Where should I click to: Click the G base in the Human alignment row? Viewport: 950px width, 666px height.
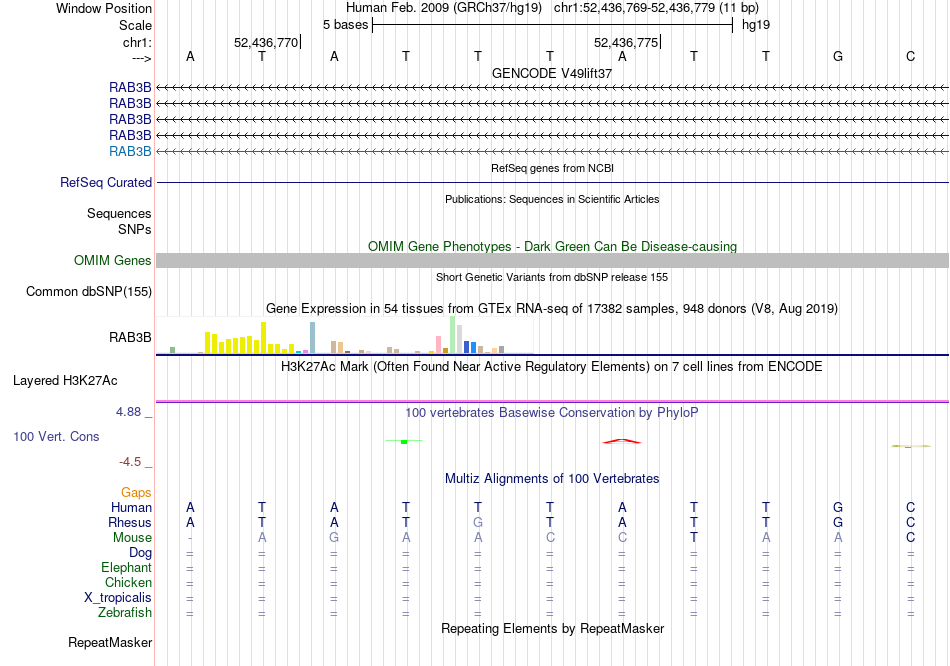point(838,508)
